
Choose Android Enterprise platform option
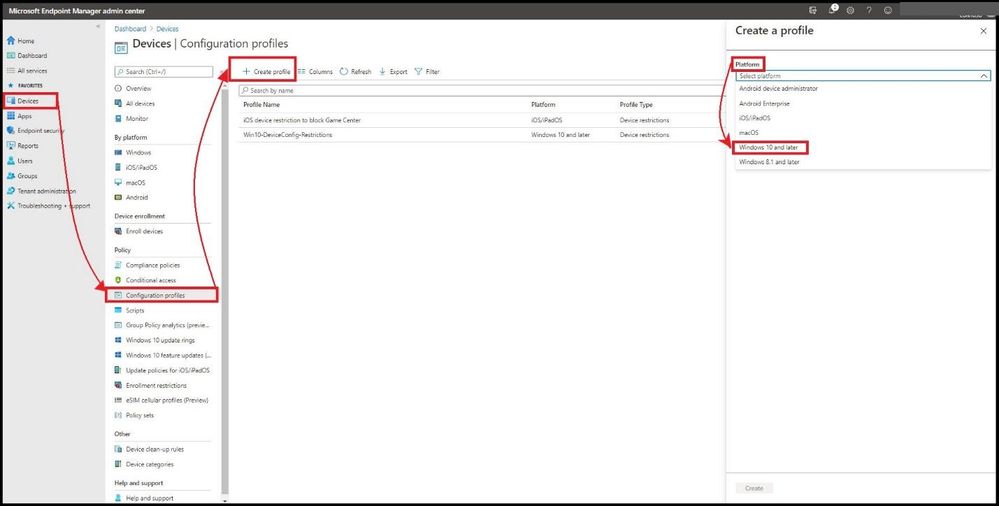click(x=764, y=103)
